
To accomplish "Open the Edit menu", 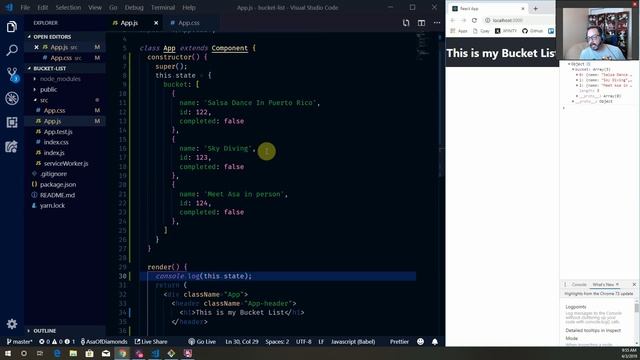I will coord(42,7).
